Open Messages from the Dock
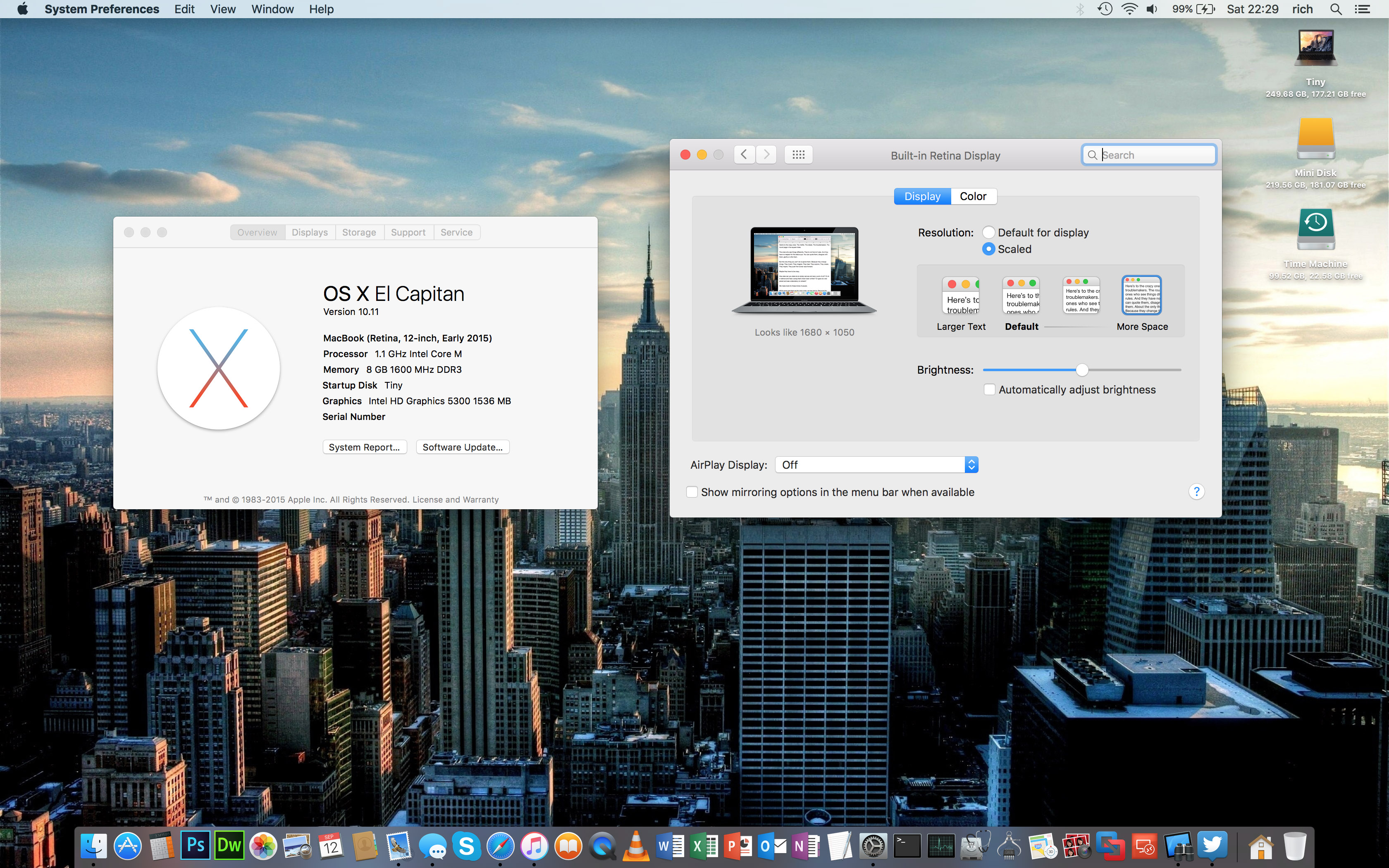1389x868 pixels. (x=433, y=847)
